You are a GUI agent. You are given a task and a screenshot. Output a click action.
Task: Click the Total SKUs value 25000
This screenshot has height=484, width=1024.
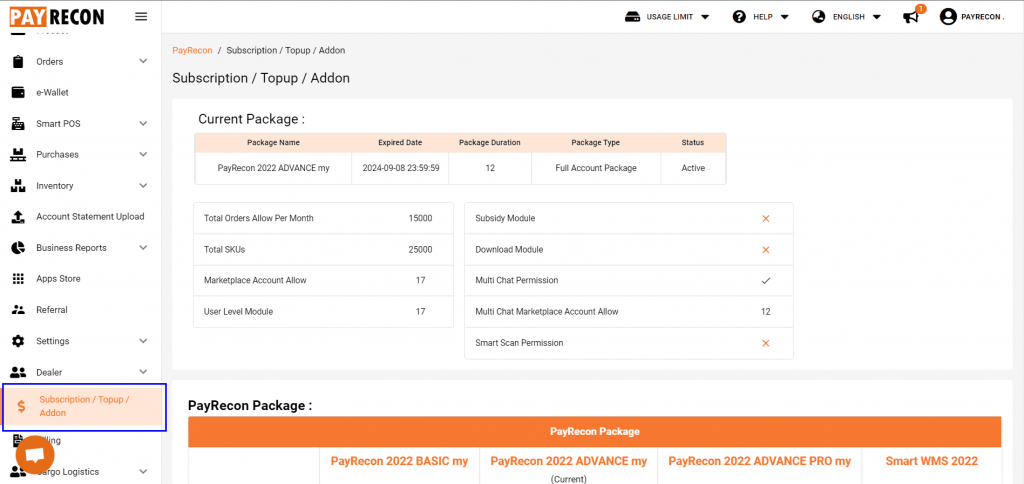[x=420, y=250]
